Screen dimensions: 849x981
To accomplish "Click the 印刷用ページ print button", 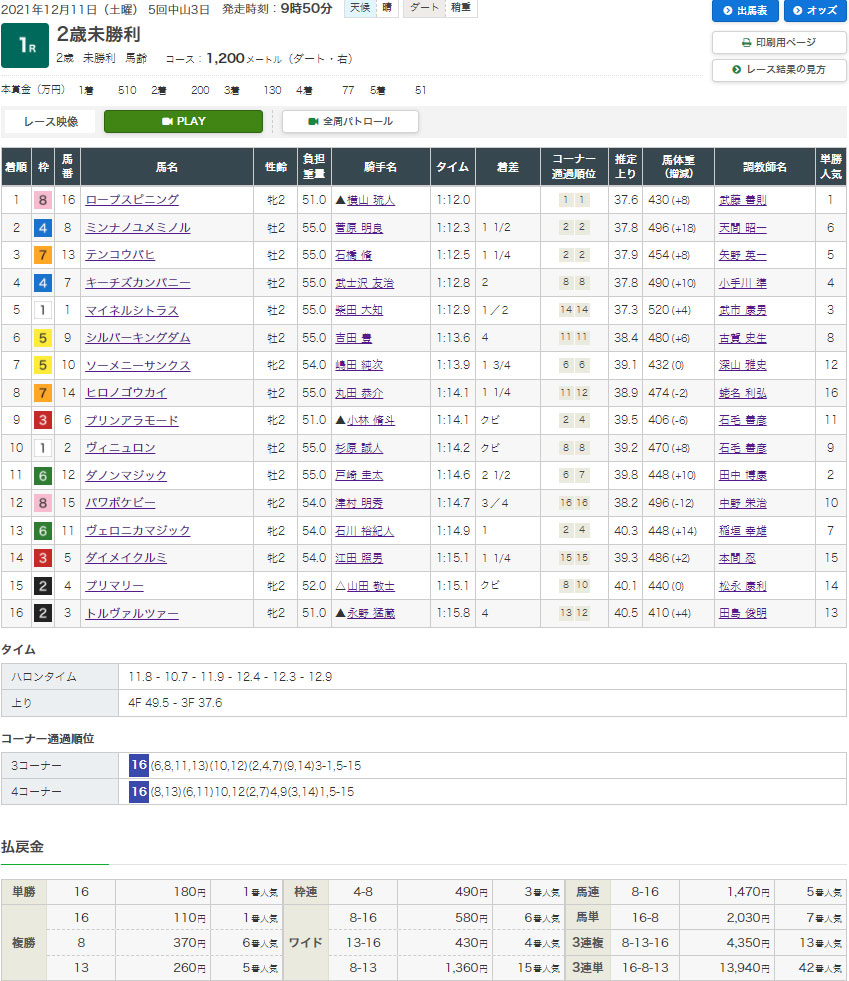I will [779, 43].
